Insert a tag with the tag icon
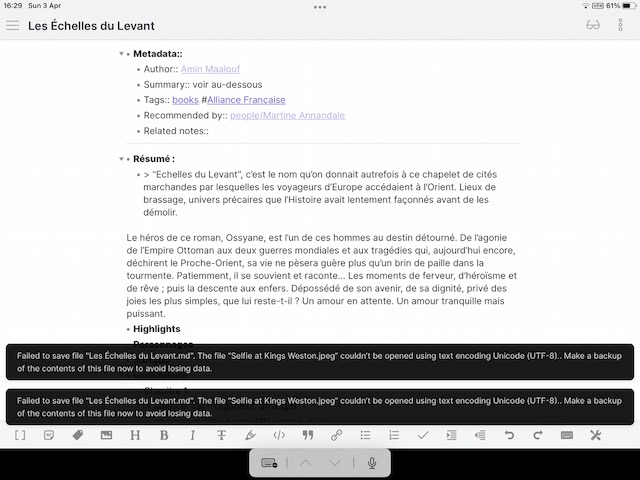640x480 pixels. [x=78, y=435]
